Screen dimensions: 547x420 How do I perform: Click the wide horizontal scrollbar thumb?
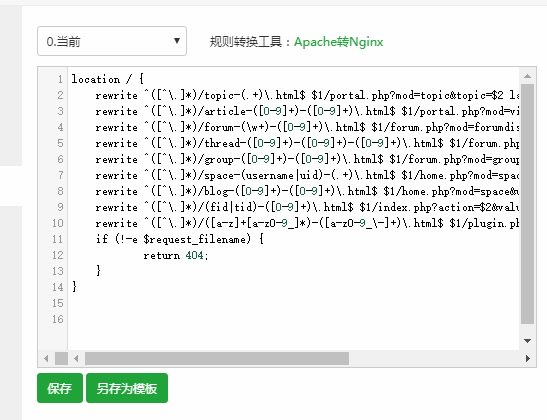(x=217, y=358)
